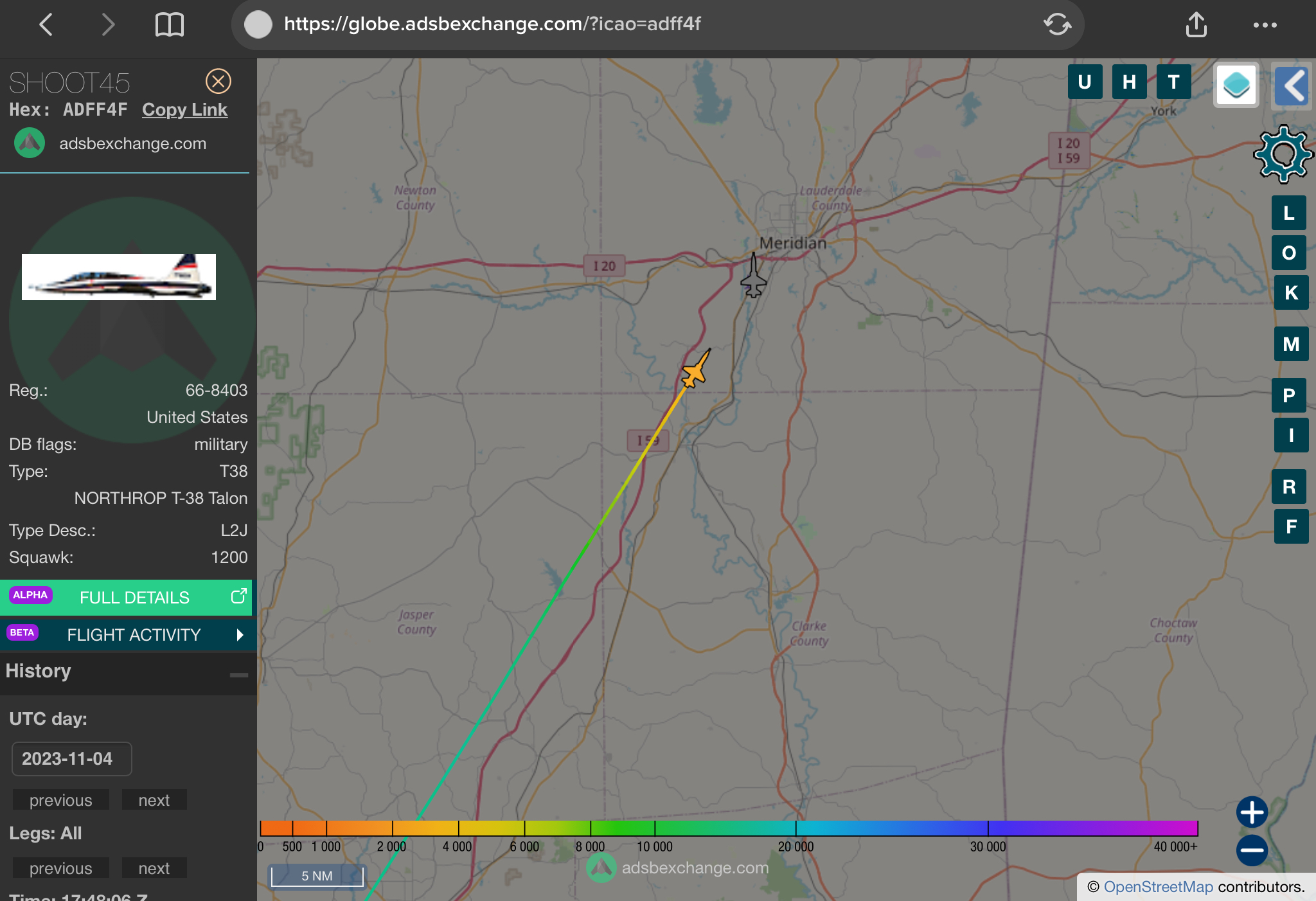1316x901 pixels.
Task: Toggle the U map filter button
Action: pos(1085,82)
